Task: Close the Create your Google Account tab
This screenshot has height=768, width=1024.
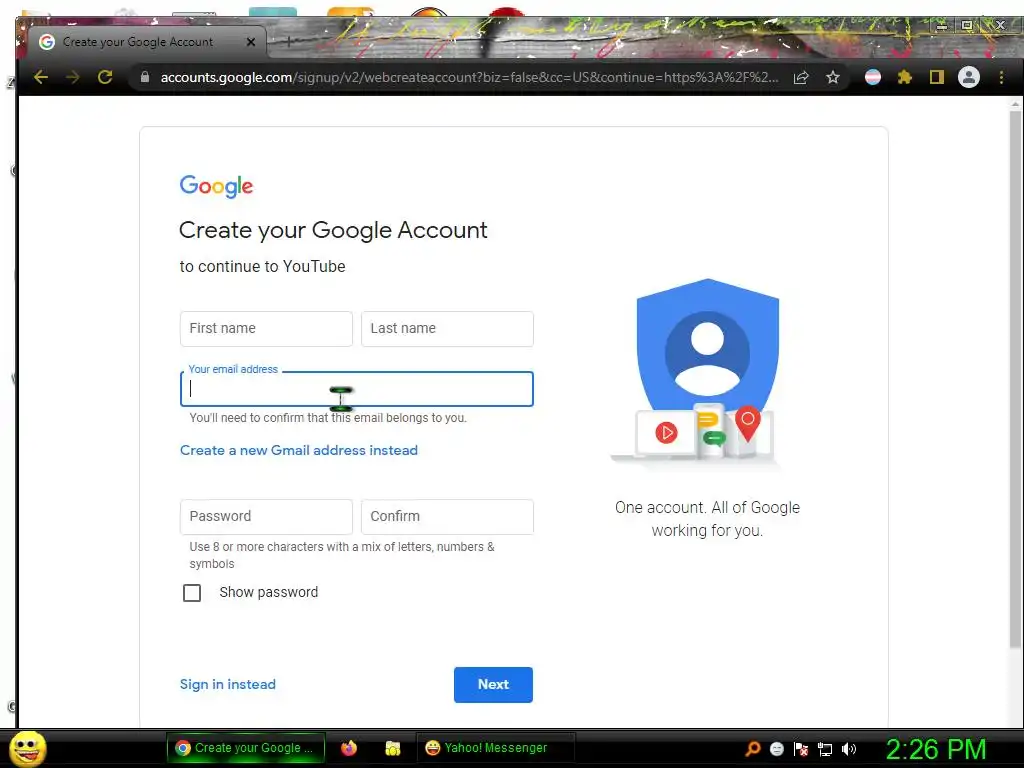Action: tap(251, 42)
